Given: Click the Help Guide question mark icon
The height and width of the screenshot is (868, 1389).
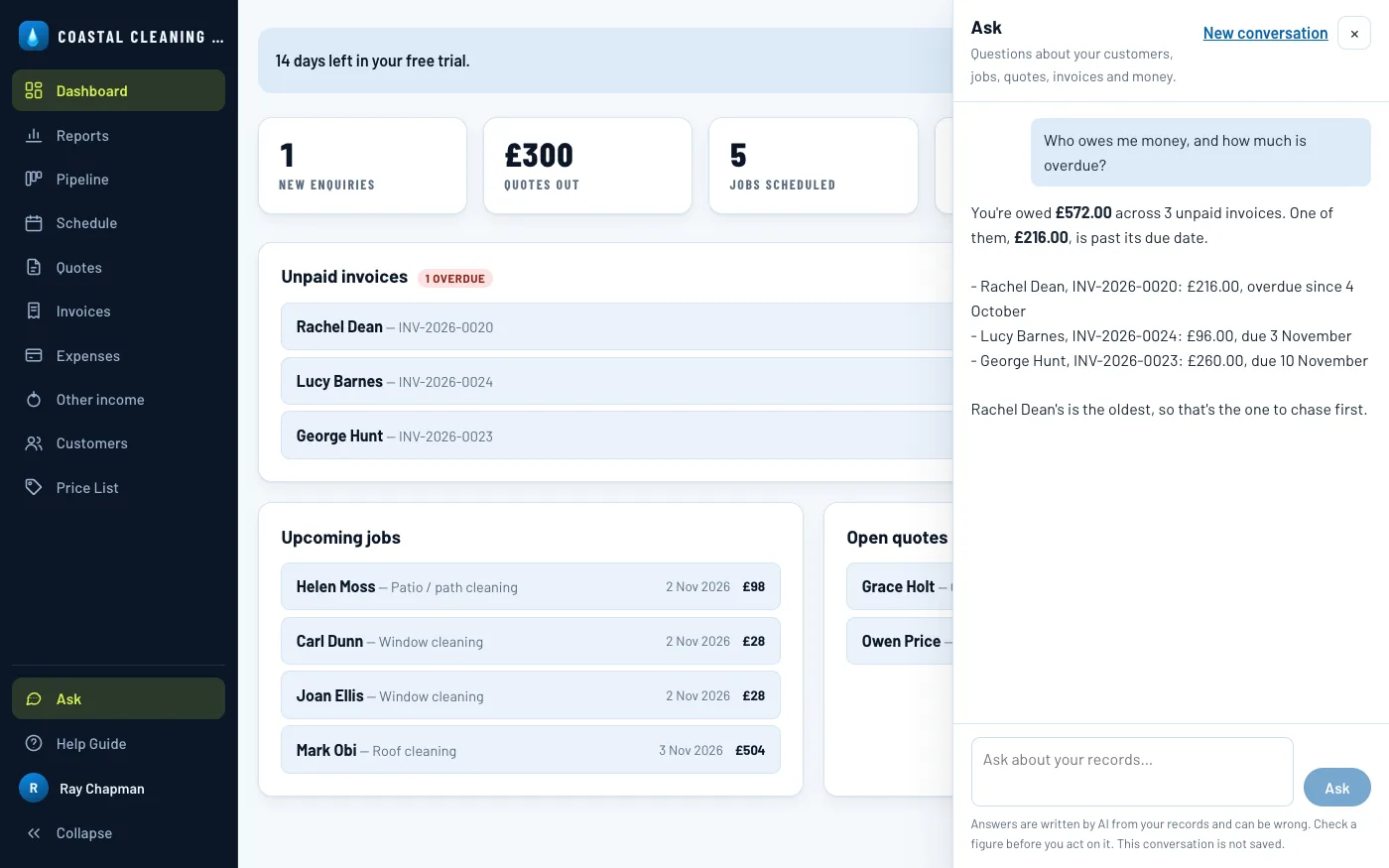Looking at the screenshot, I should pos(34,743).
